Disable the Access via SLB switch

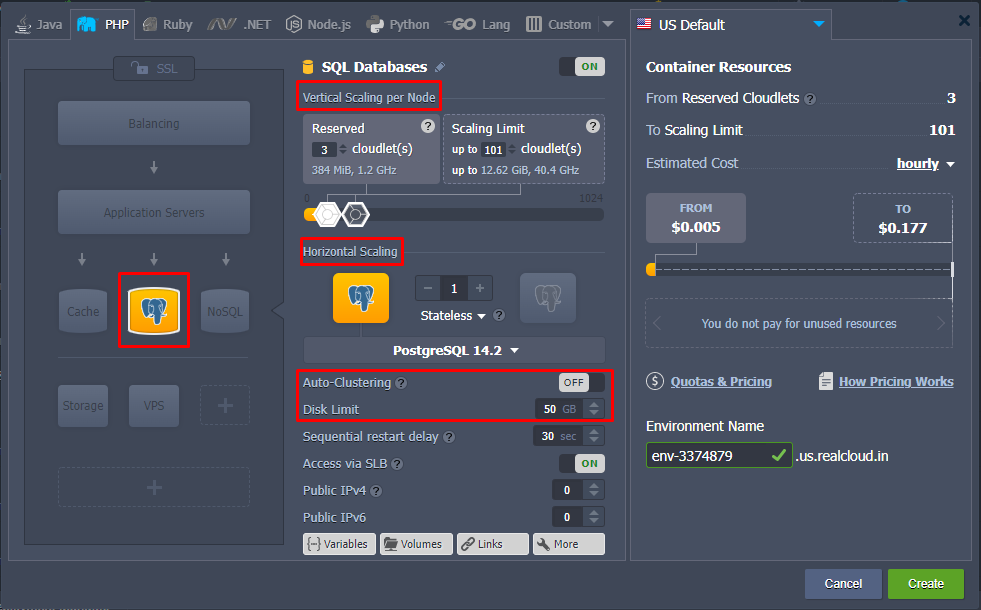click(x=581, y=463)
